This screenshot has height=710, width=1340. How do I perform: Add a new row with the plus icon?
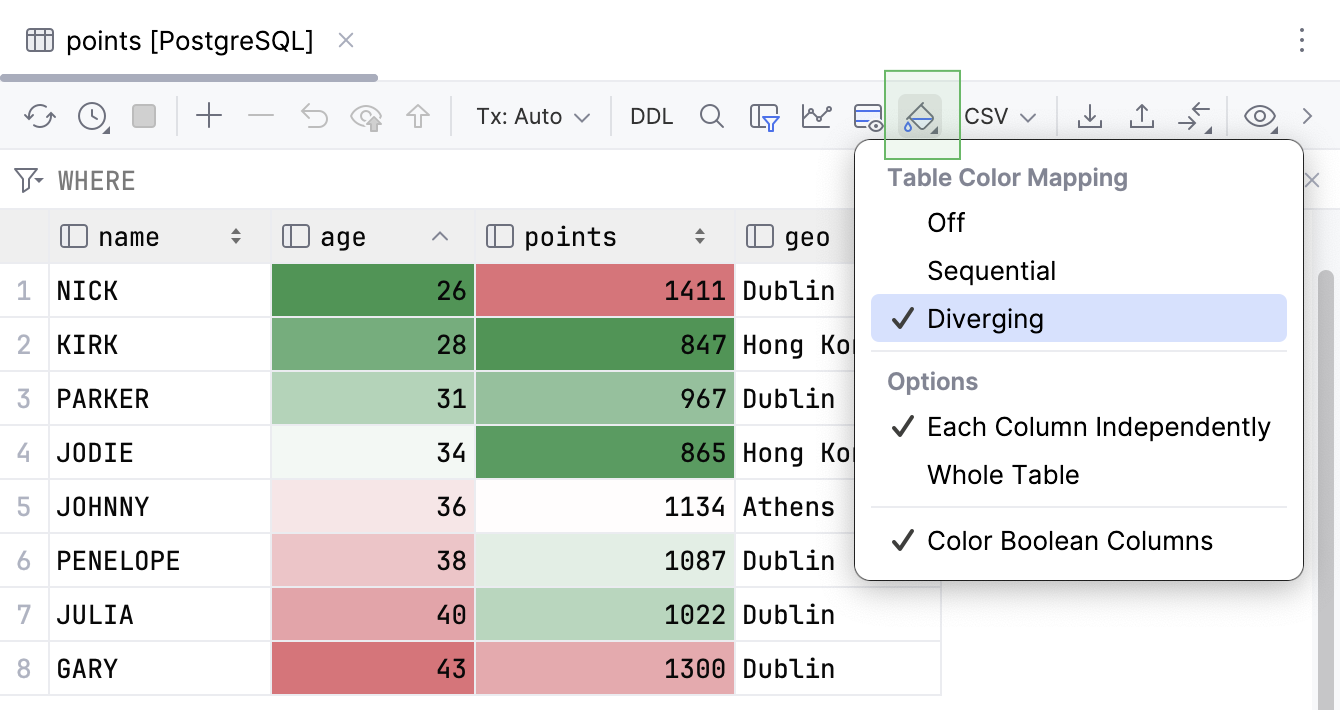(209, 115)
